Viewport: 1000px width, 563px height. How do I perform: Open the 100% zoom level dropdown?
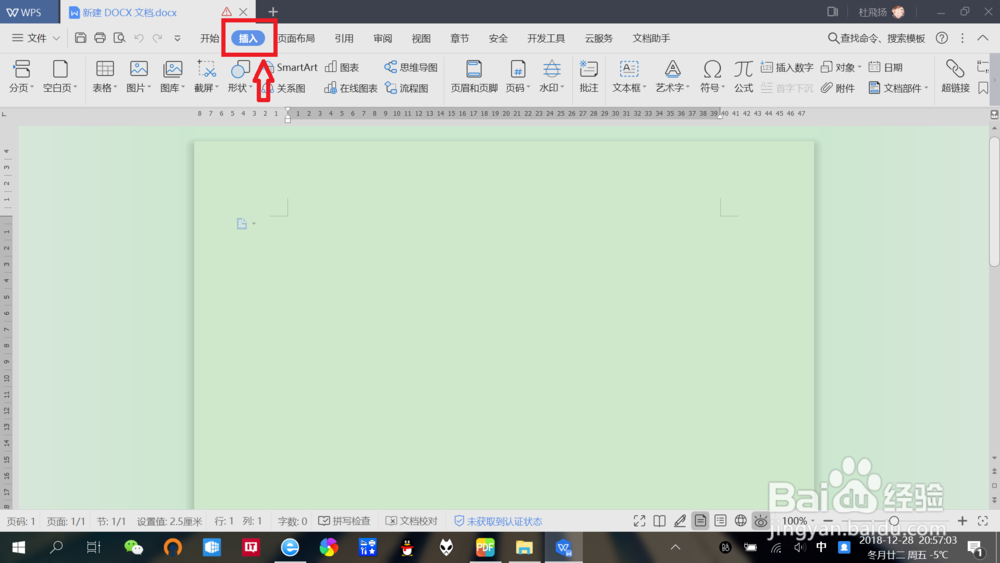tap(798, 521)
